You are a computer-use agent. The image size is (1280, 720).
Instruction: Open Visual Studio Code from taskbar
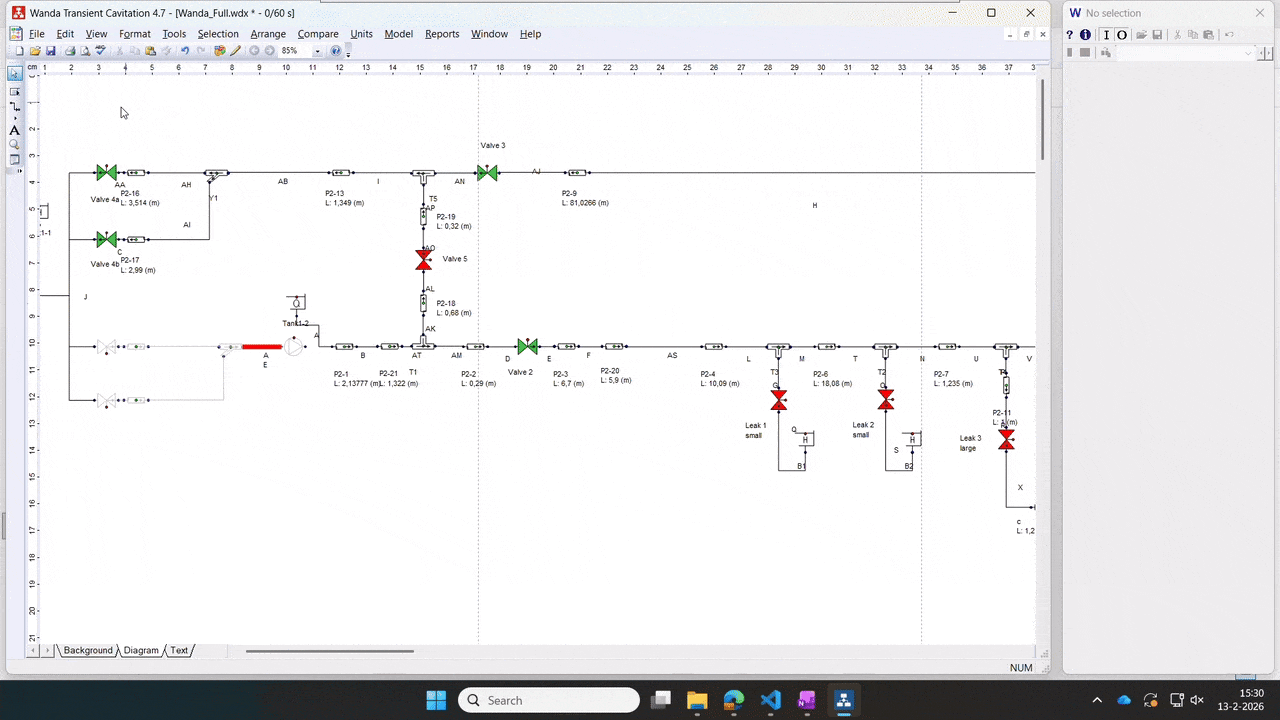click(770, 700)
